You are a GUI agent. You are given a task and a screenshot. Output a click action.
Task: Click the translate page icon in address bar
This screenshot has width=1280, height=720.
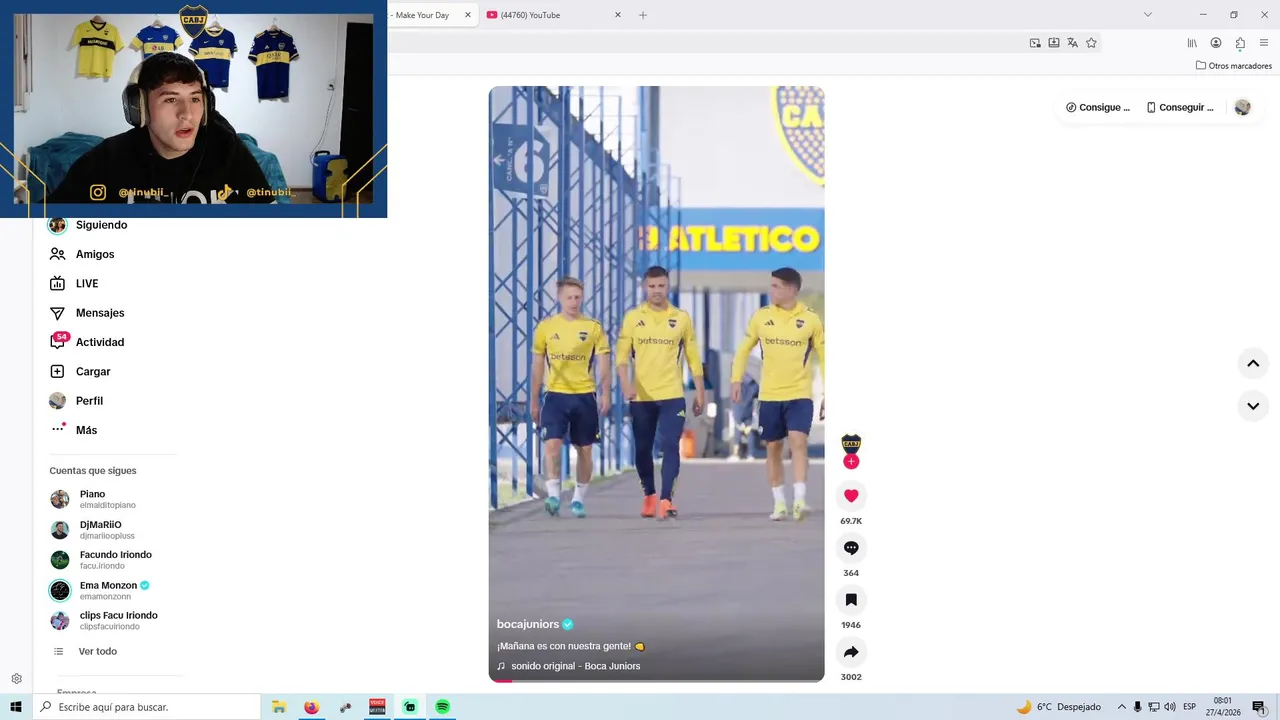[x=1072, y=43]
